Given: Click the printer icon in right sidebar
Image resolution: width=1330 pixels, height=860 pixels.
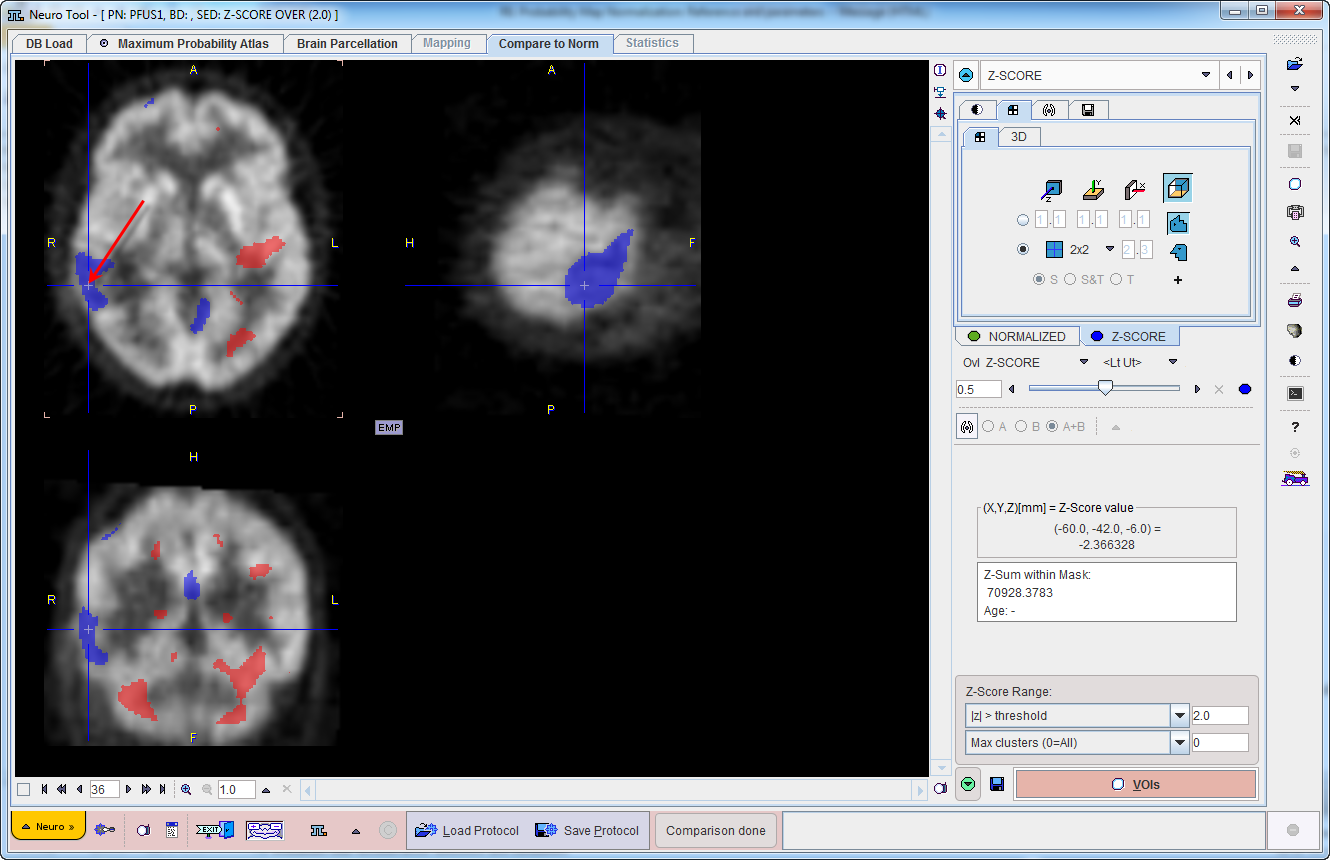Looking at the screenshot, I should point(1295,301).
